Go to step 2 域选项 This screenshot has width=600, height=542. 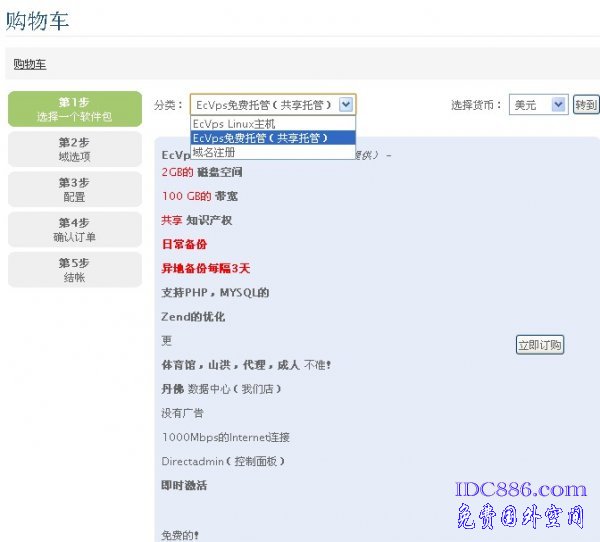pos(74,149)
